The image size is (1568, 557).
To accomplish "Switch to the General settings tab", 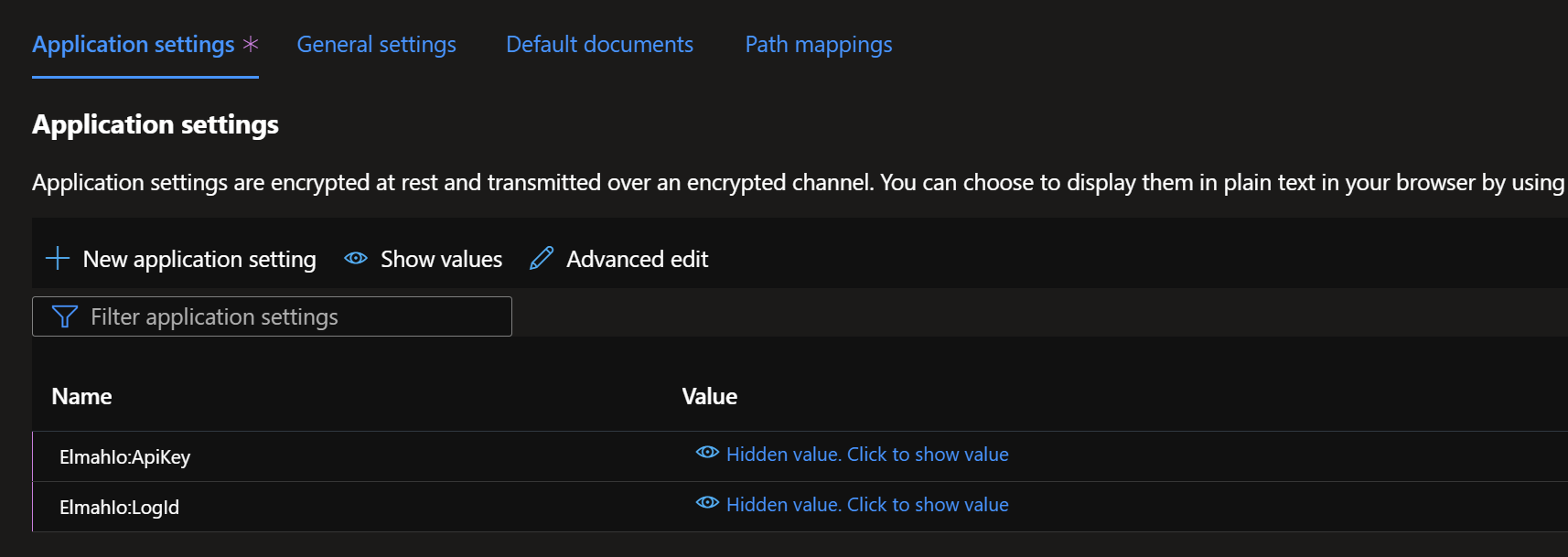I will (x=376, y=45).
